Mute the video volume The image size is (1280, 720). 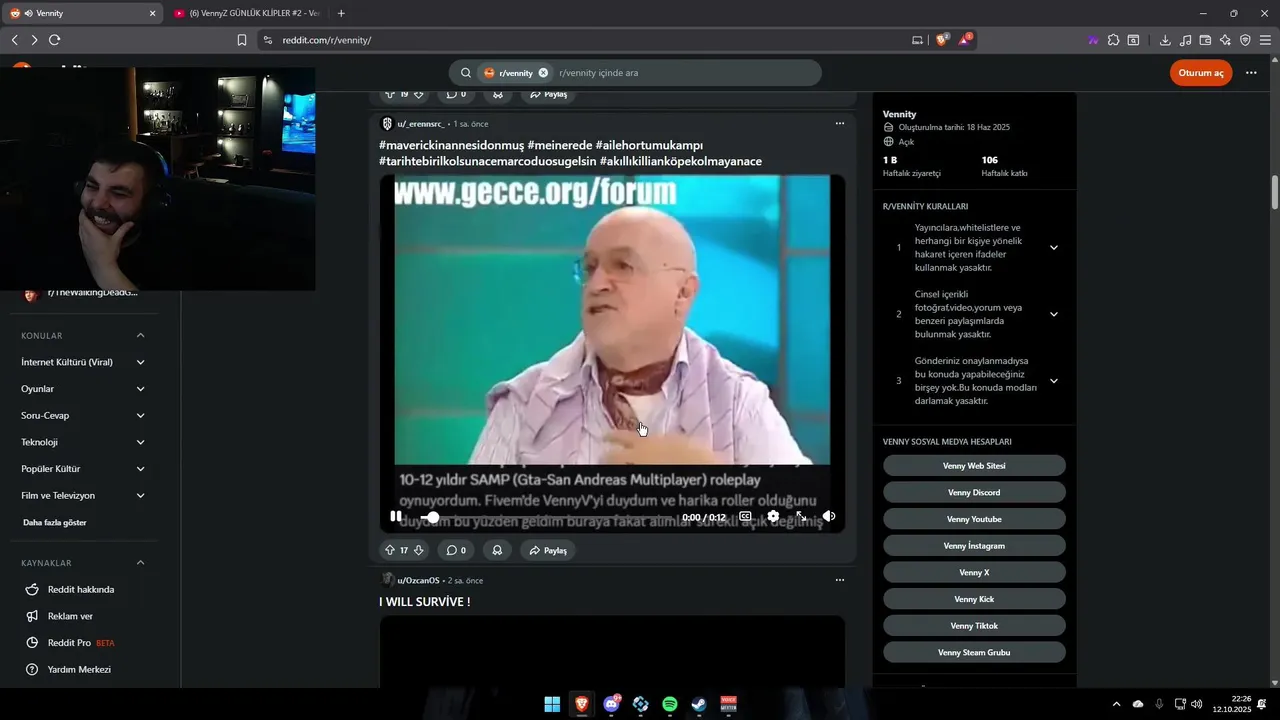(x=829, y=517)
